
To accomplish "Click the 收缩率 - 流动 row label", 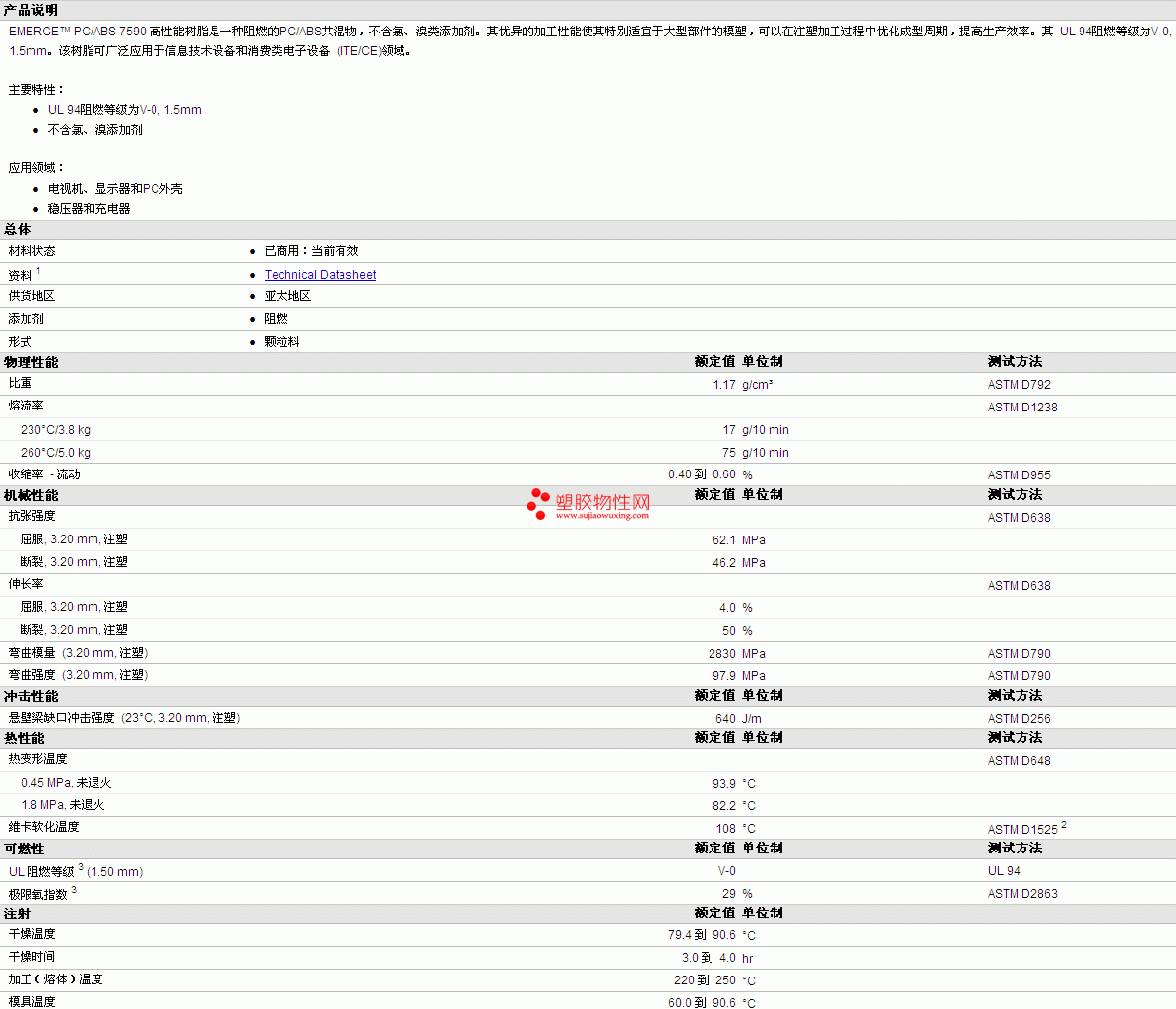I will (44, 474).
